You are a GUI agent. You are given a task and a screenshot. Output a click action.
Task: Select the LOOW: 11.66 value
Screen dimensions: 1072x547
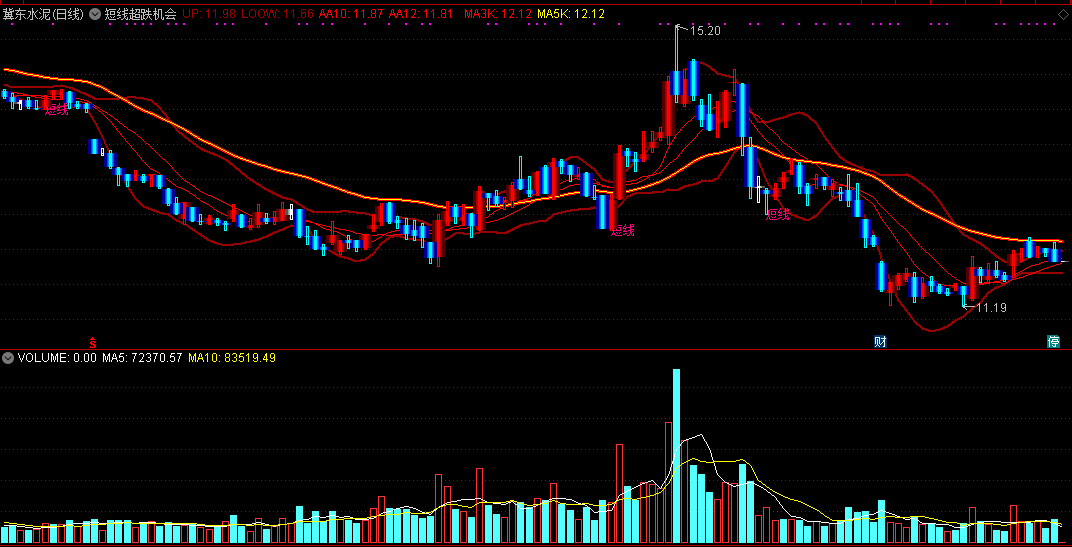(278, 14)
